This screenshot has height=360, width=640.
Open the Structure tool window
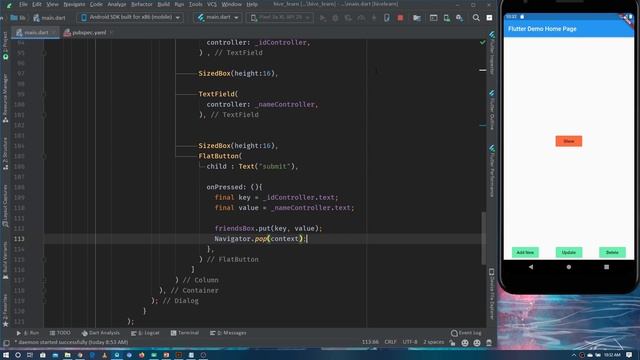point(5,154)
